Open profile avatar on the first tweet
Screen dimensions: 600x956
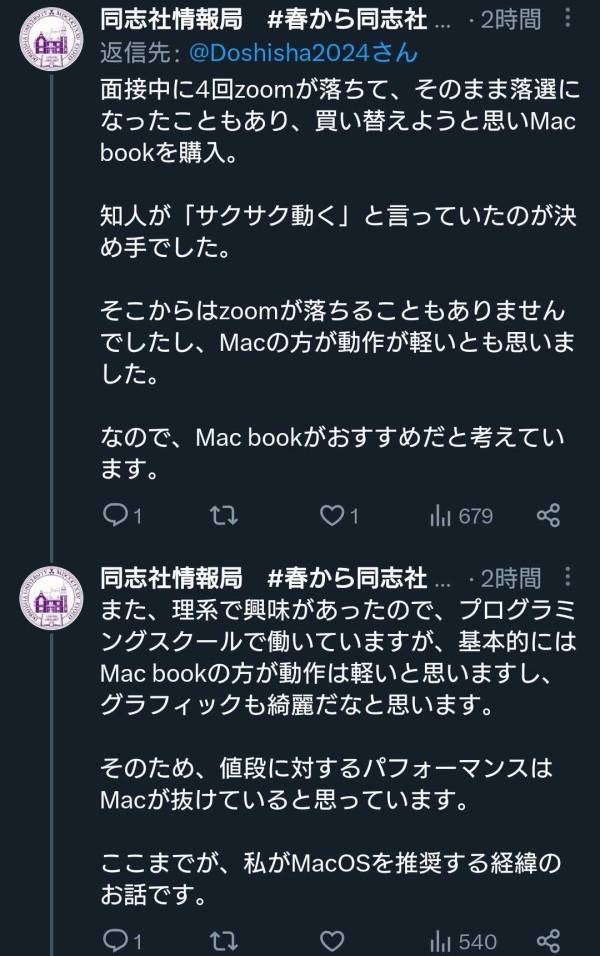coord(49,49)
